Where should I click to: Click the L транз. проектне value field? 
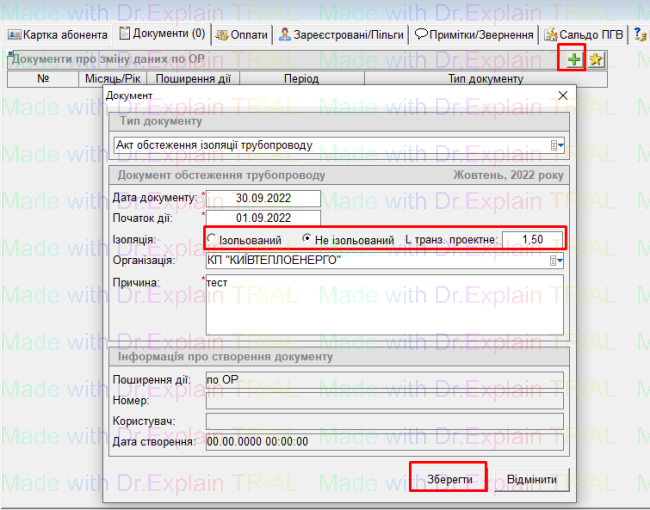click(530, 239)
